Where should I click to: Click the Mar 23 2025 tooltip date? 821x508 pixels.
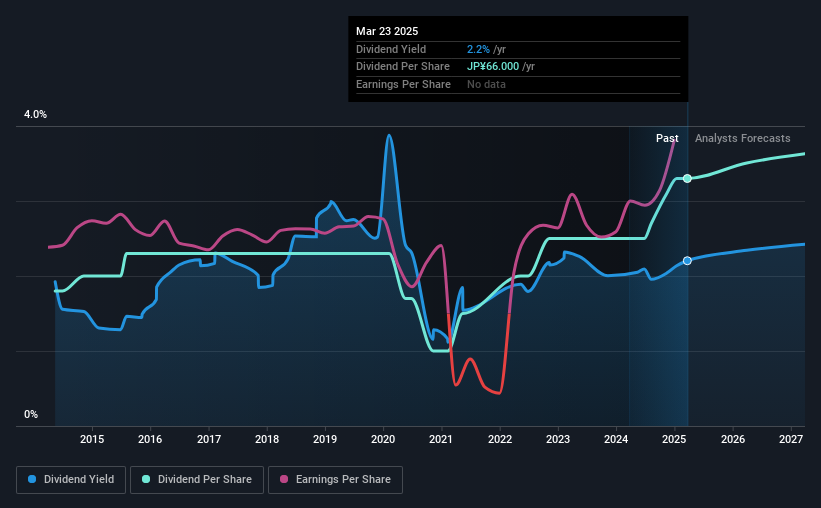[387, 31]
